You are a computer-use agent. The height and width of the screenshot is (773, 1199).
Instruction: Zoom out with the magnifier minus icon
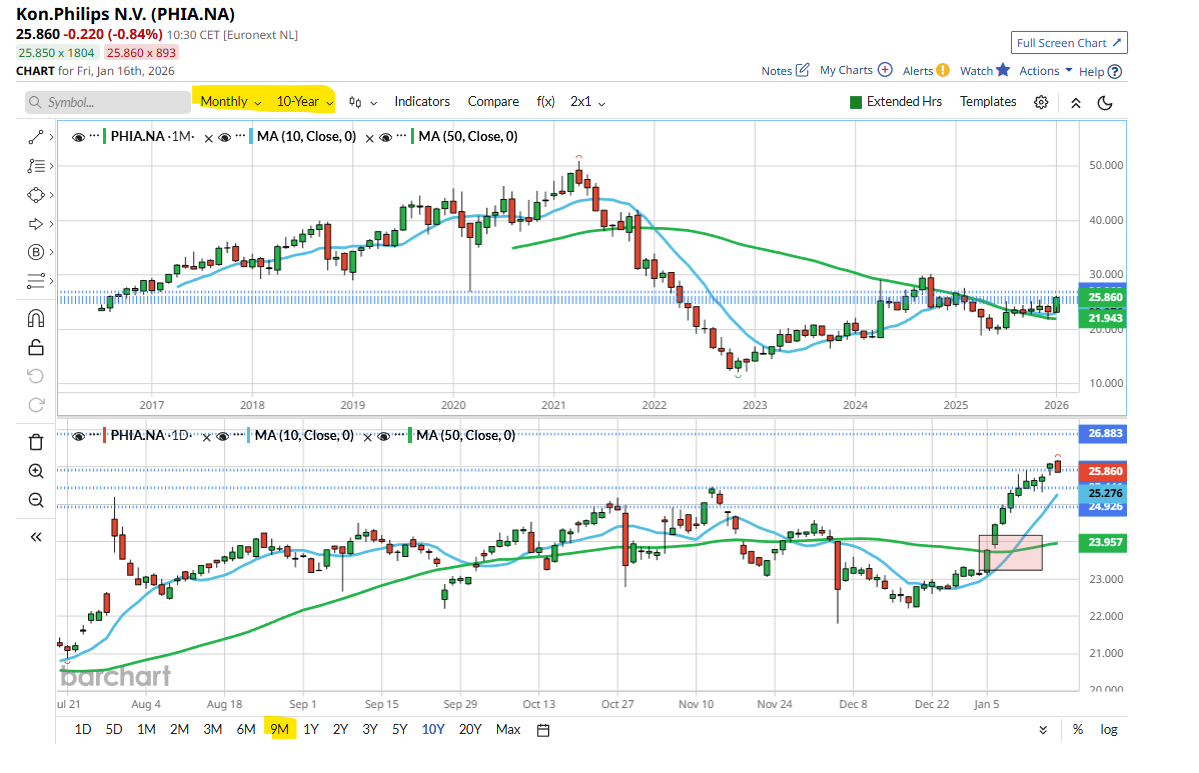[36, 500]
